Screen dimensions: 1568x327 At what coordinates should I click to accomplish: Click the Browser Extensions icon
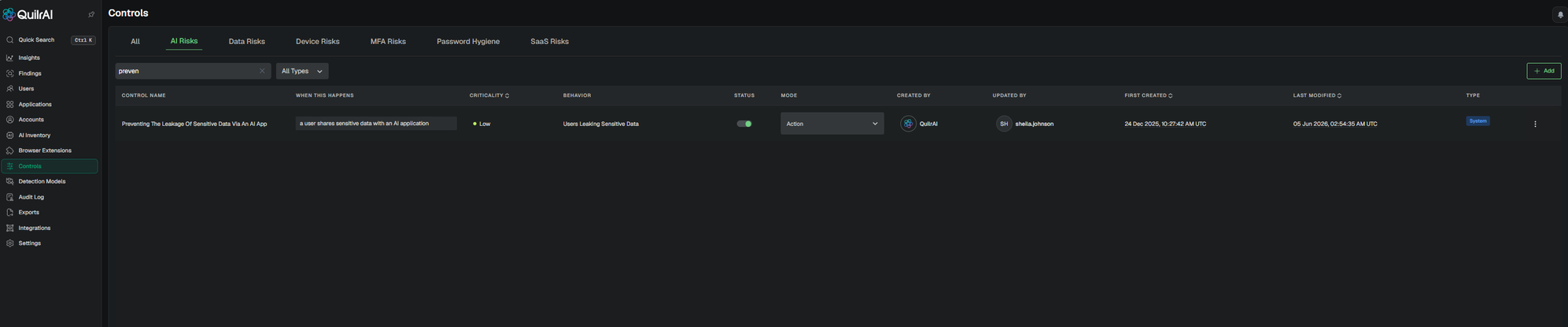click(x=9, y=150)
